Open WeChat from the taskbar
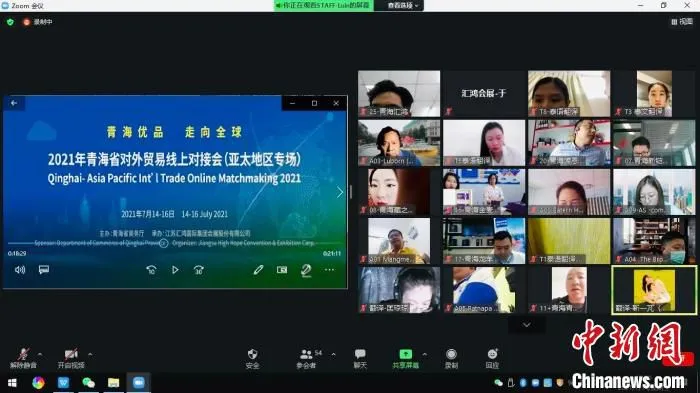The height and width of the screenshot is (393, 700). point(88,383)
